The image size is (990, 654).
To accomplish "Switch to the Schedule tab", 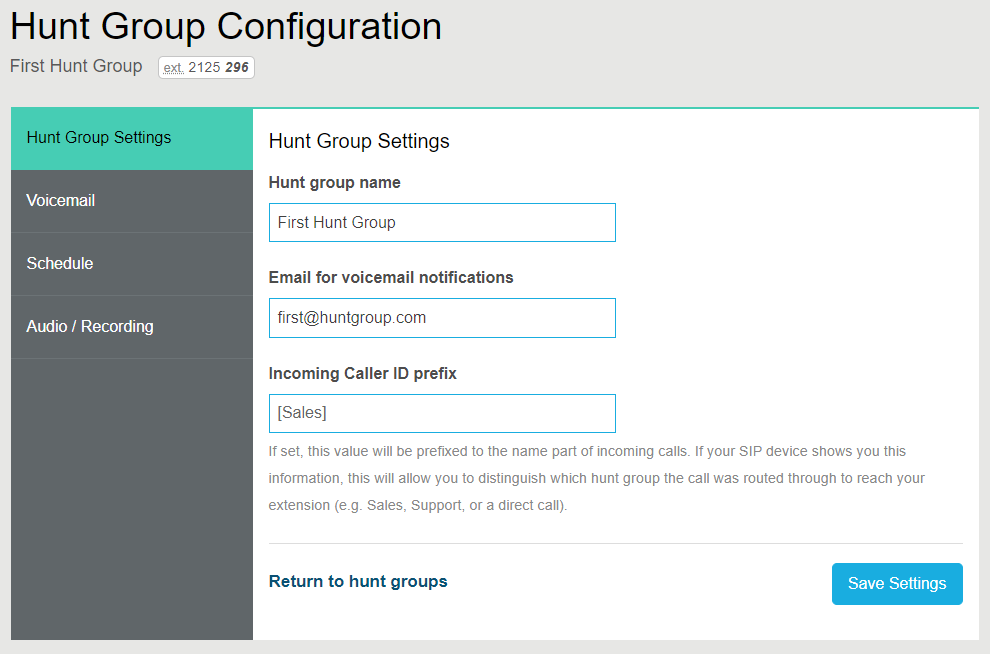I will click(59, 263).
